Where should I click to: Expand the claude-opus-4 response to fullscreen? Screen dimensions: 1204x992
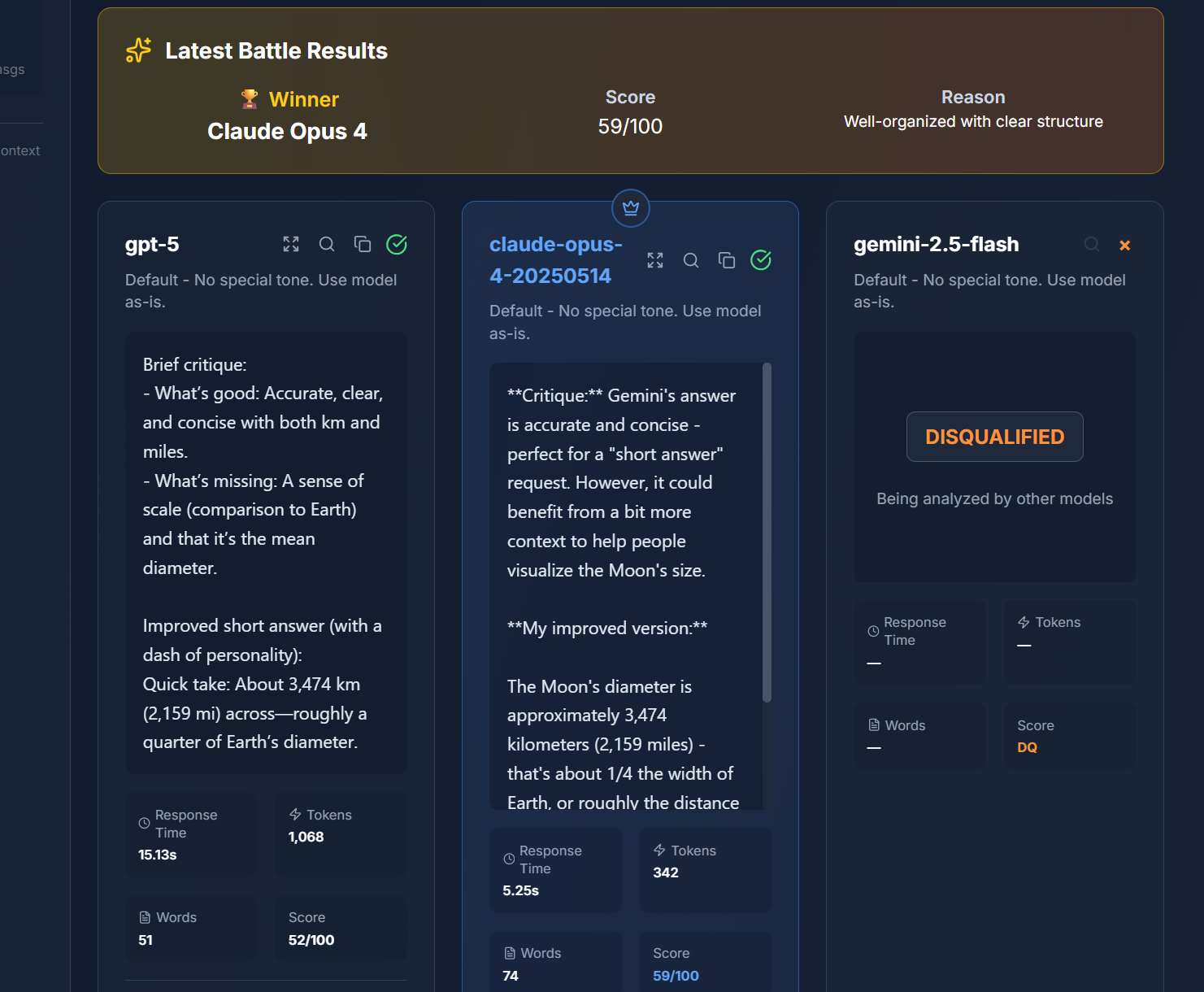pyautogui.click(x=654, y=260)
